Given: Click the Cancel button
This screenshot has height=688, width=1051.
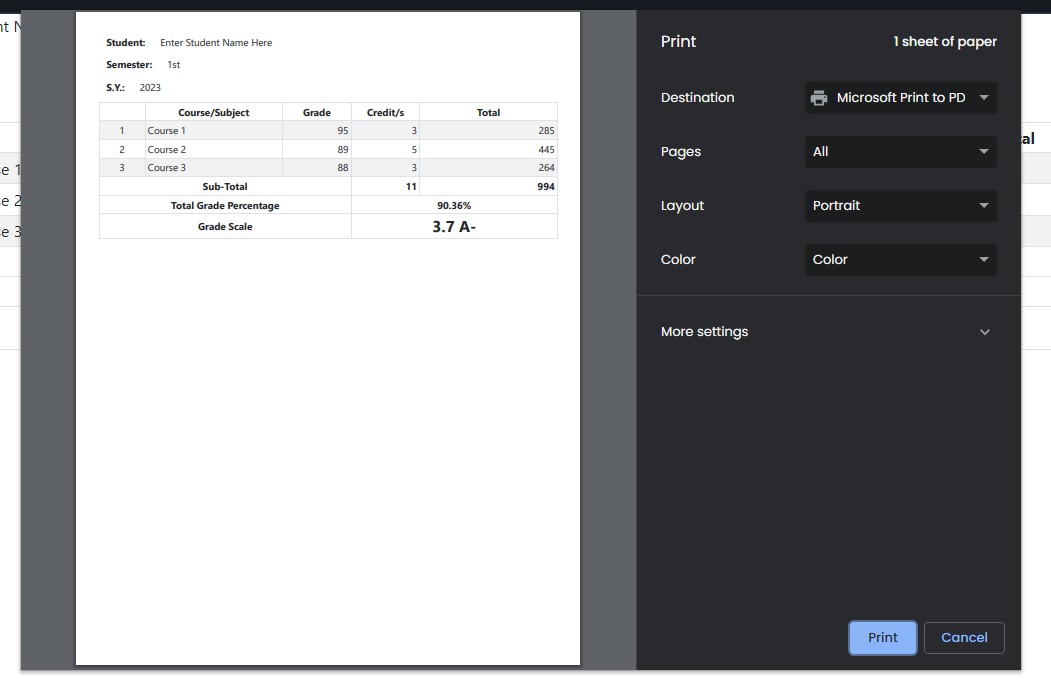Looking at the screenshot, I should [x=963, y=637].
